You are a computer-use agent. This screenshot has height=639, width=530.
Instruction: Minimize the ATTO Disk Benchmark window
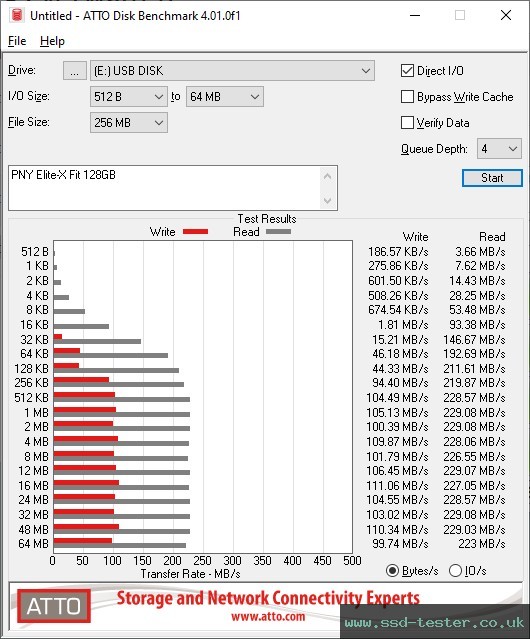tap(415, 15)
